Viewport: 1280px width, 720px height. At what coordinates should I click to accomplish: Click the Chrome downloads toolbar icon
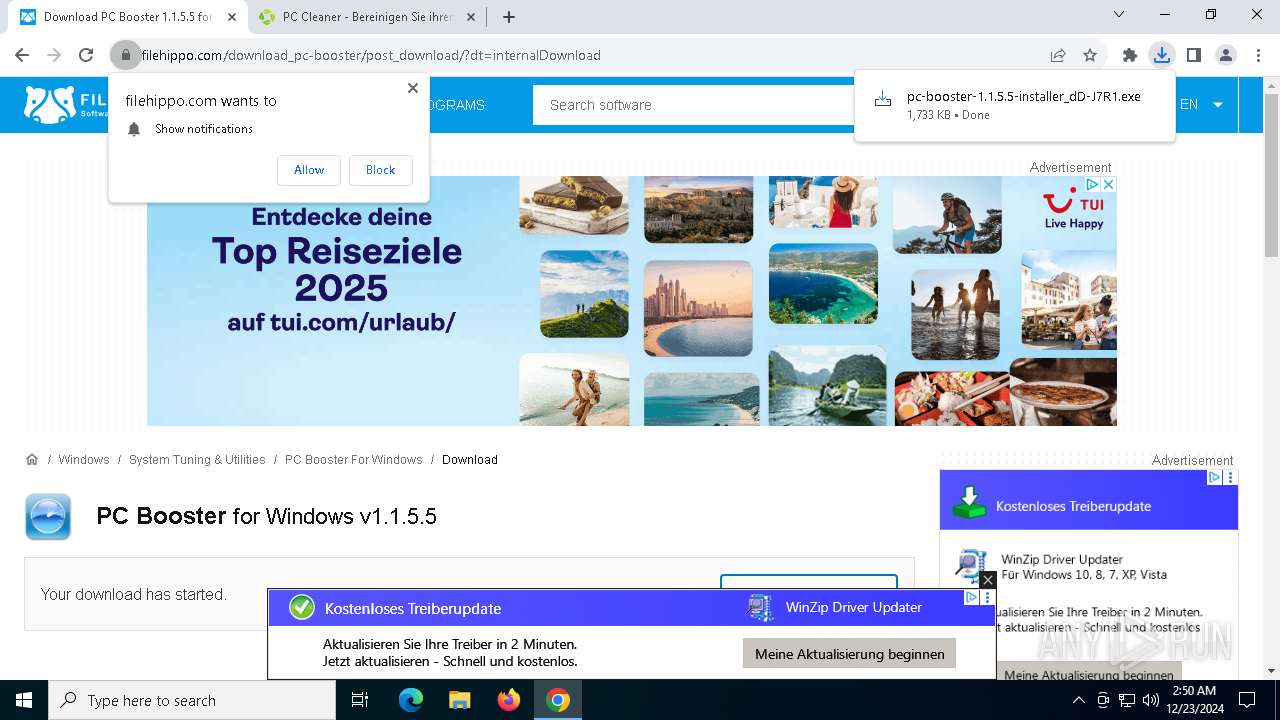coord(1161,55)
